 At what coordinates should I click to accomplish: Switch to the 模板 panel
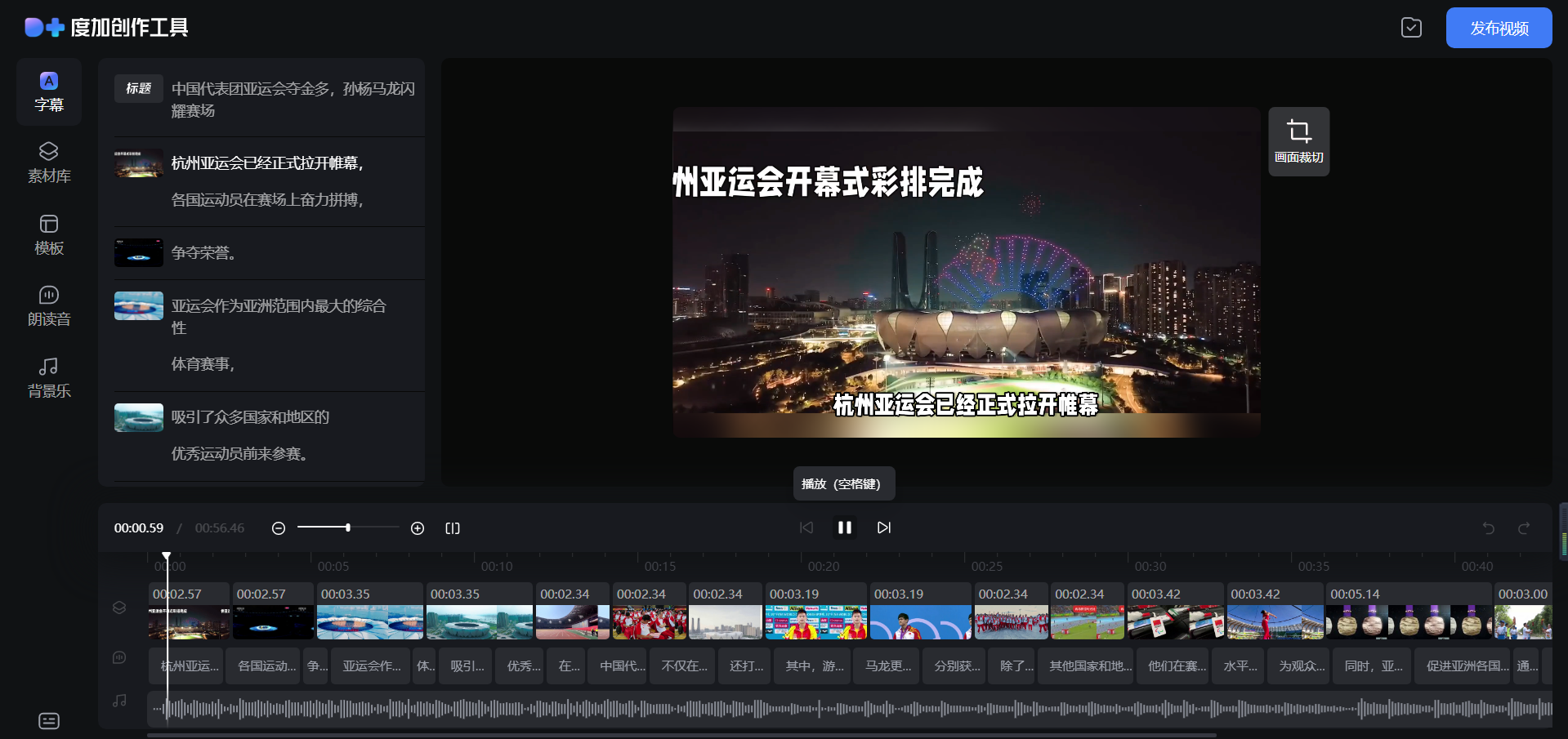point(48,234)
